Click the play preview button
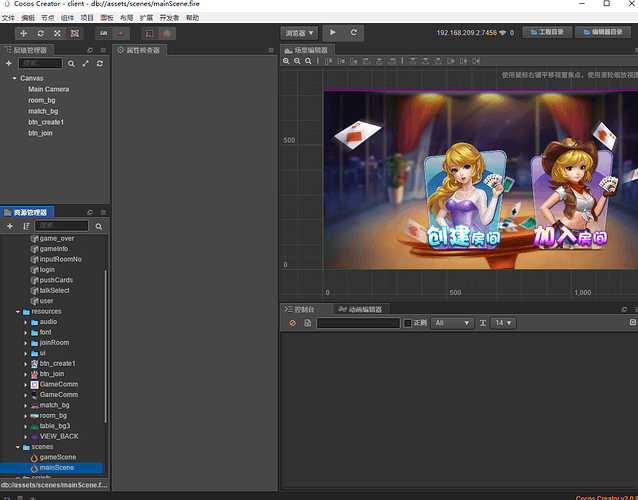Image resolution: width=638 pixels, height=500 pixels. [333, 33]
